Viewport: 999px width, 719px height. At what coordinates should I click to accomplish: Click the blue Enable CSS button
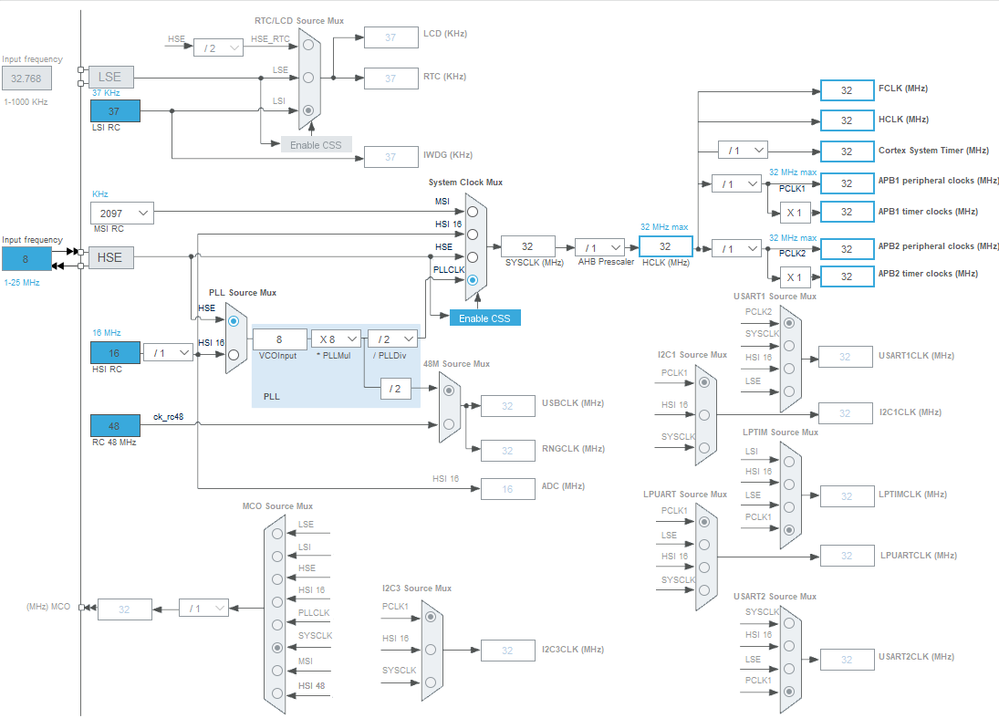click(x=485, y=318)
